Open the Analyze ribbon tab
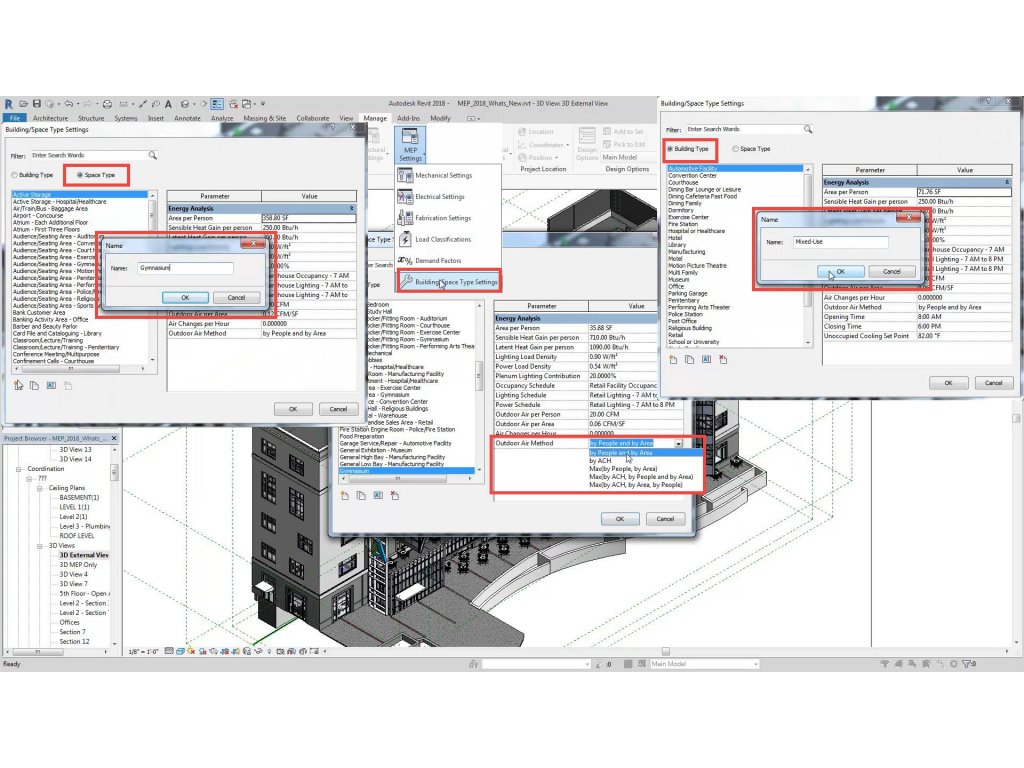Image resolution: width=1024 pixels, height=768 pixels. pos(222,118)
